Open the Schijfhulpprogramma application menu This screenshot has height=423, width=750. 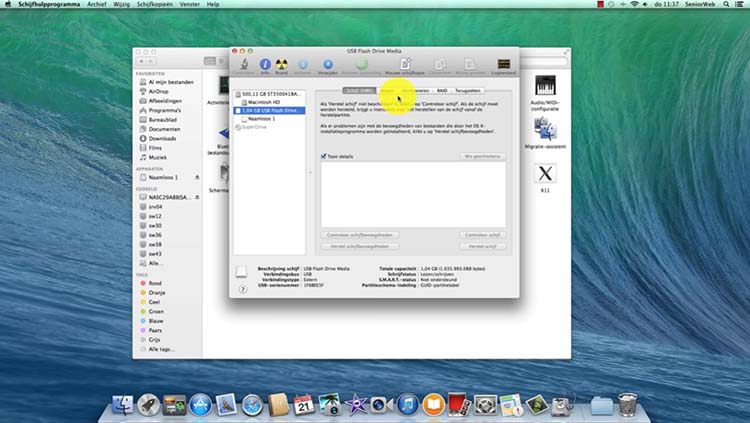click(x=49, y=4)
